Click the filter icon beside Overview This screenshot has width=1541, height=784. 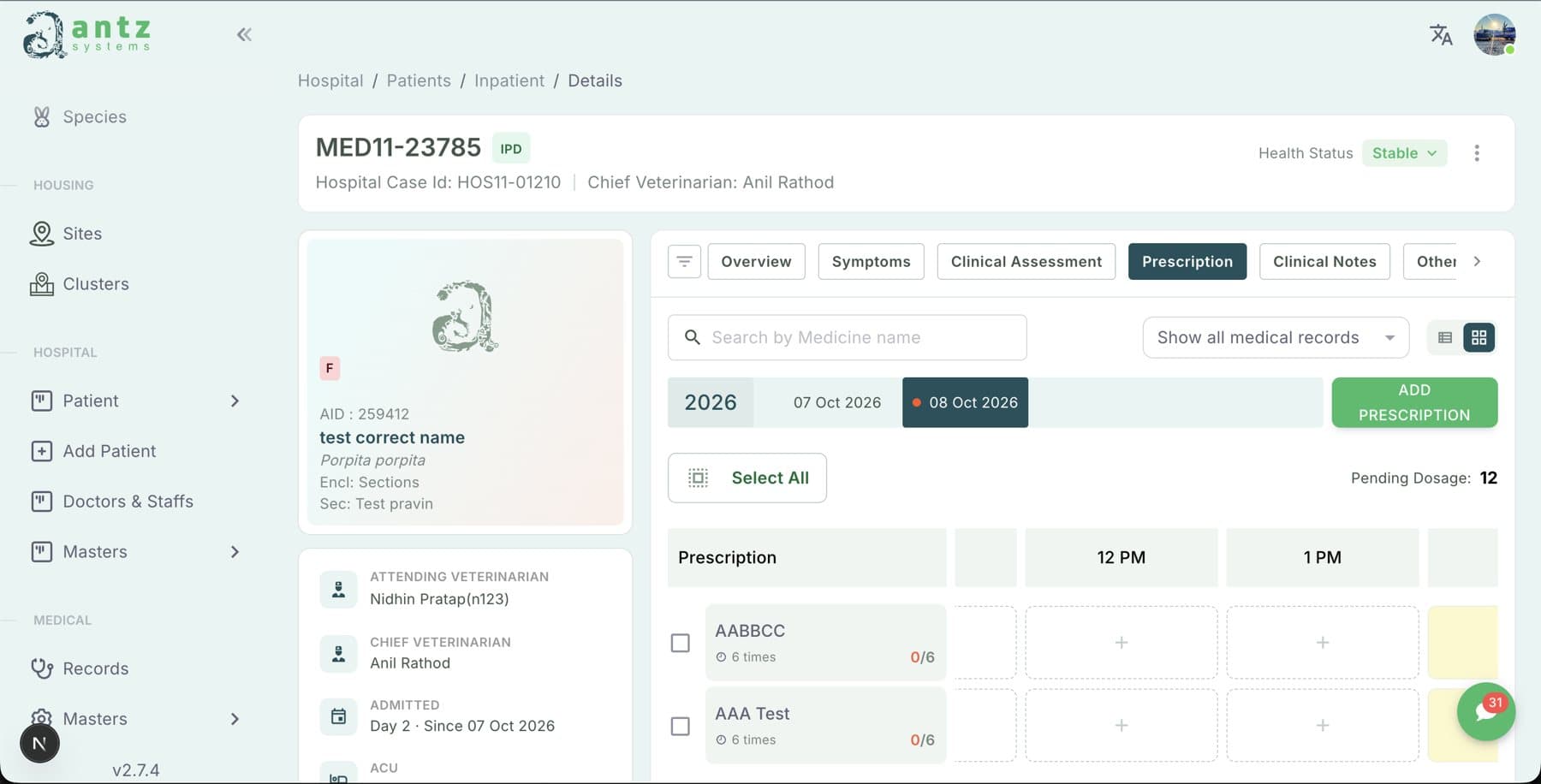pos(684,261)
